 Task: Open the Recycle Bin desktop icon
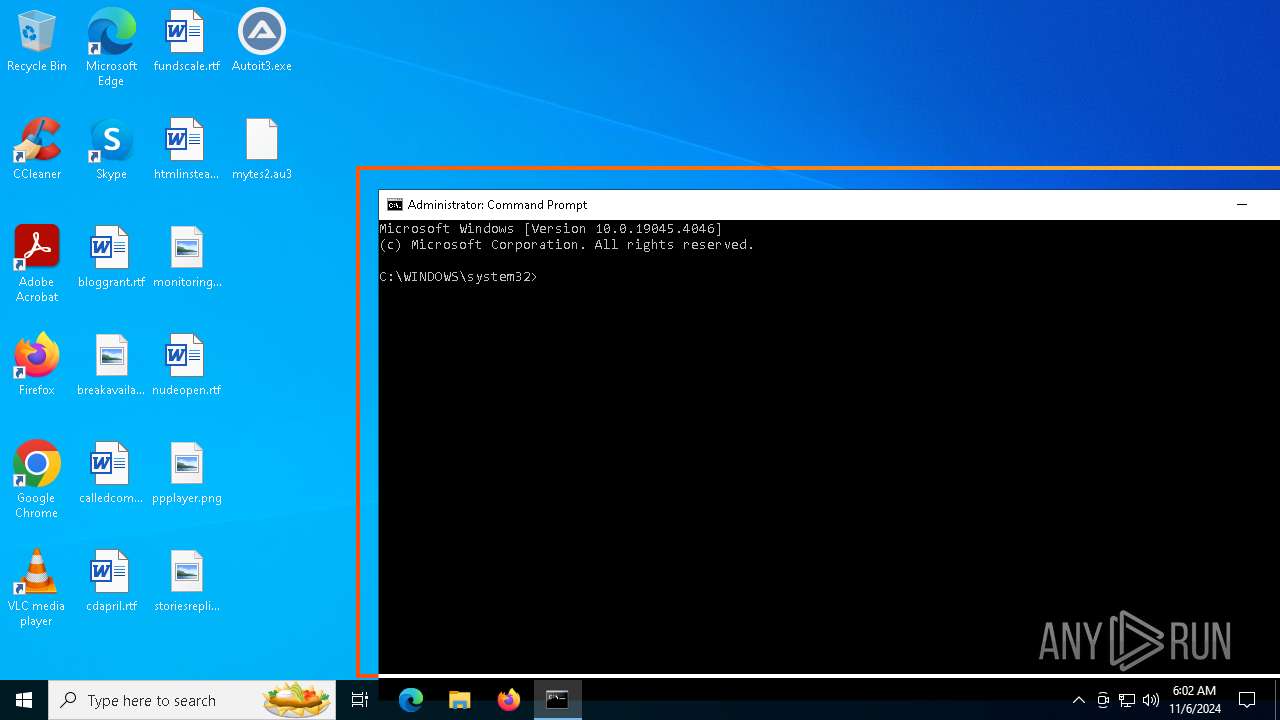(37, 42)
